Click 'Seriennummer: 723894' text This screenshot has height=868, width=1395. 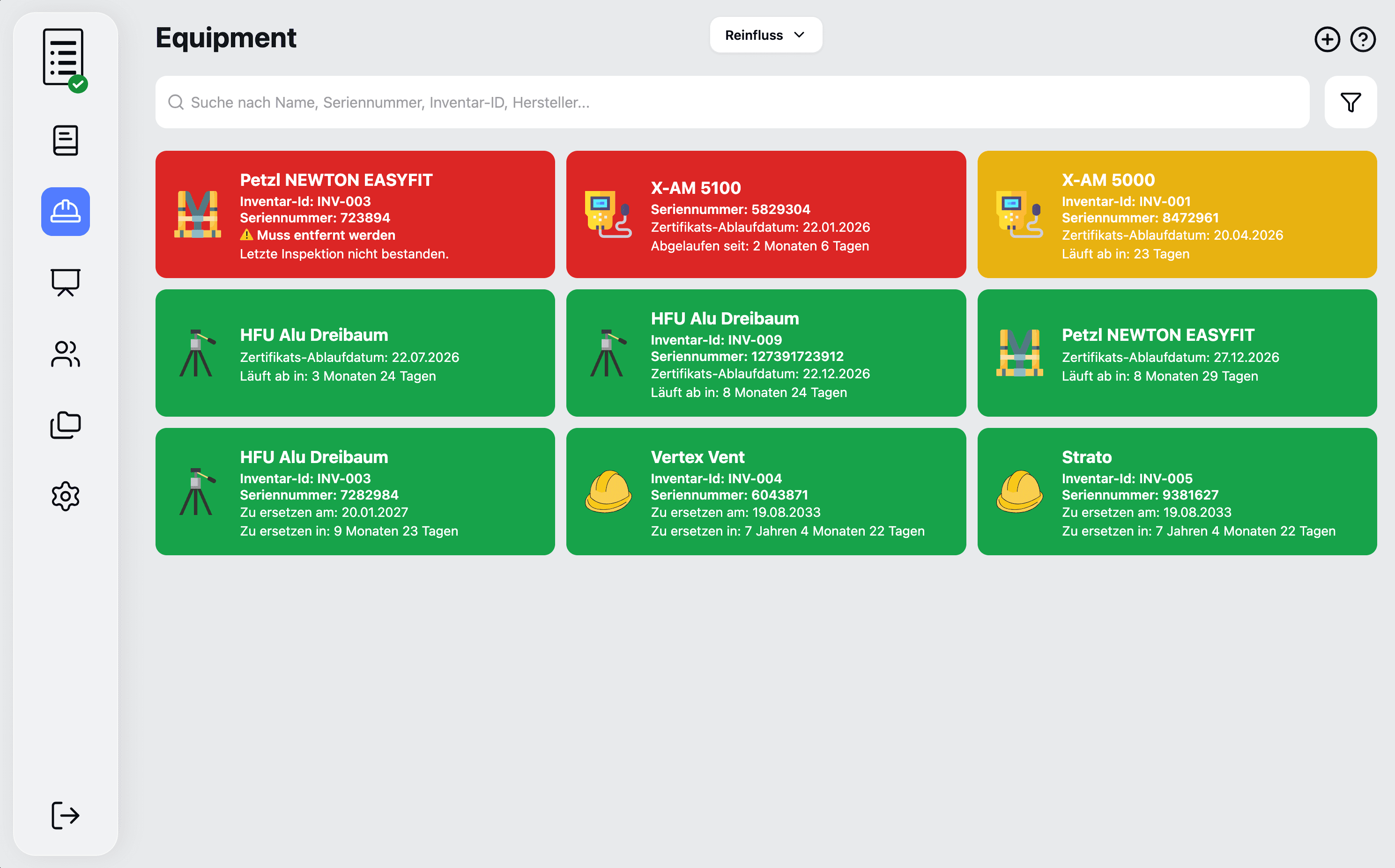coord(315,218)
